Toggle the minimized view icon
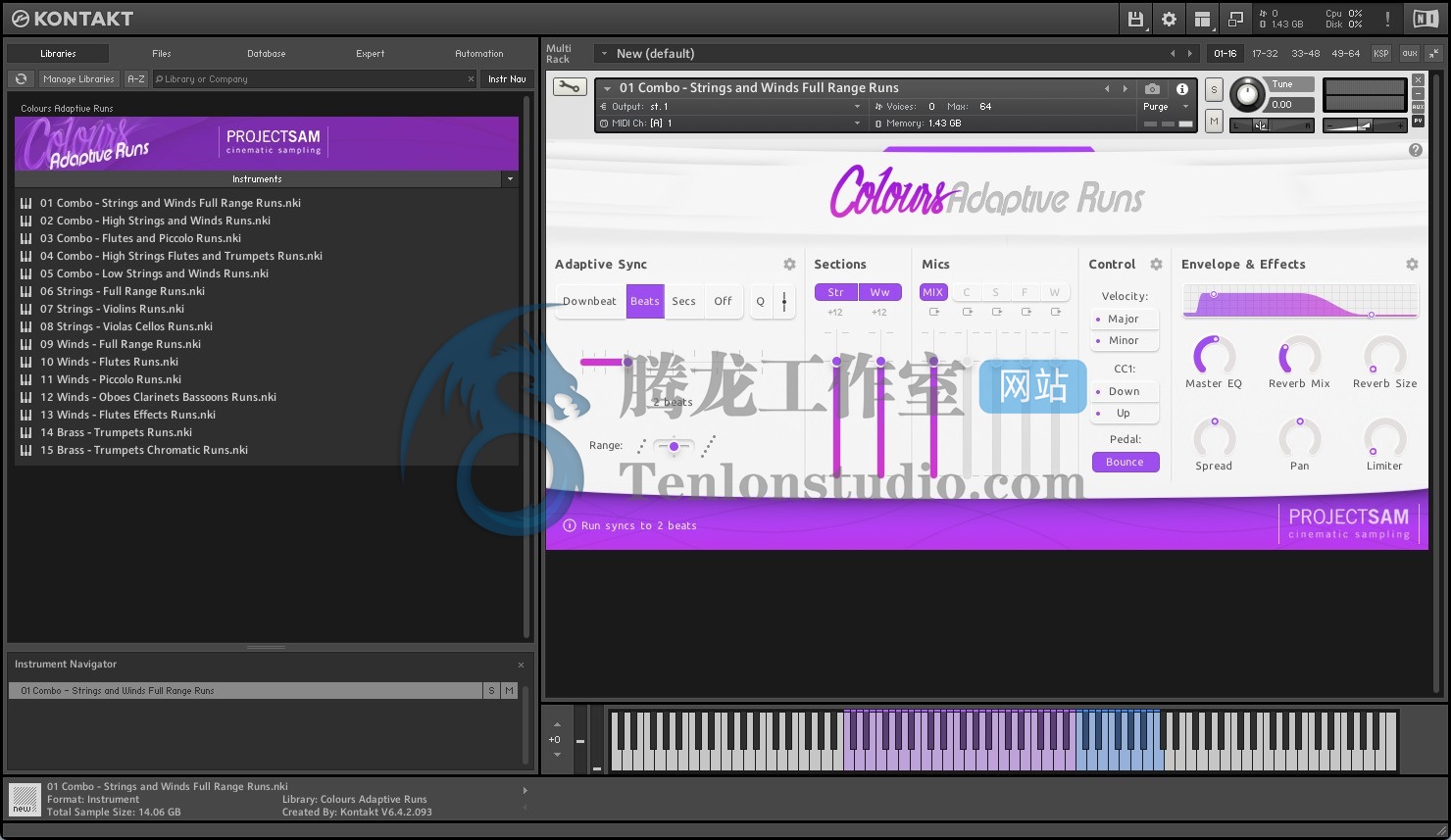 (1235, 19)
